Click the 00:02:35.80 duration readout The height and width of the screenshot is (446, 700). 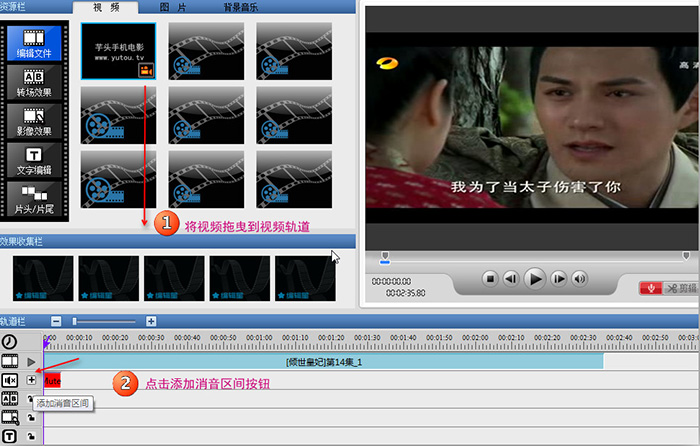click(405, 293)
